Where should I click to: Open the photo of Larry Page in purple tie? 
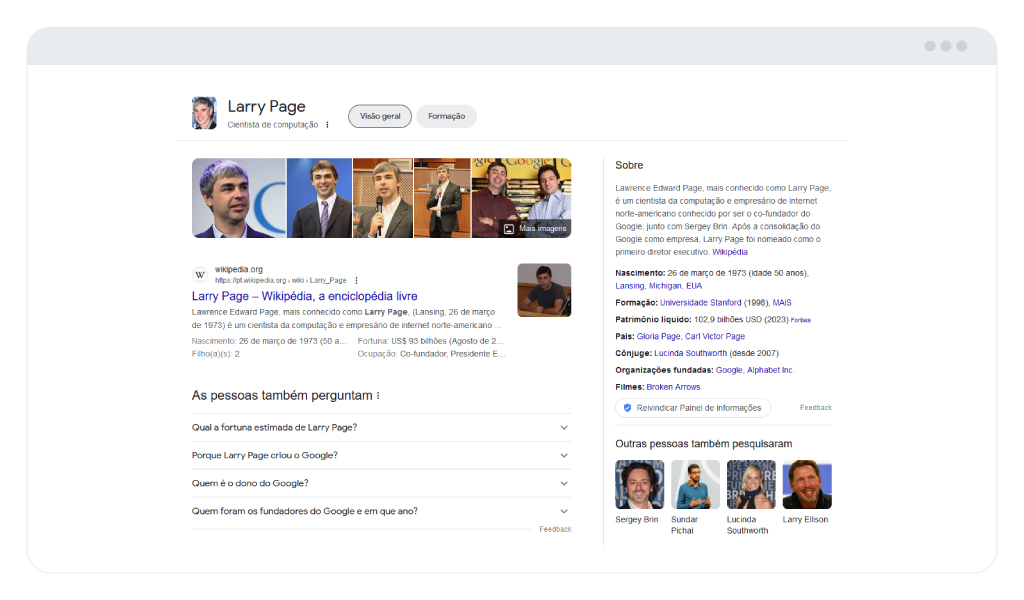tap(319, 198)
